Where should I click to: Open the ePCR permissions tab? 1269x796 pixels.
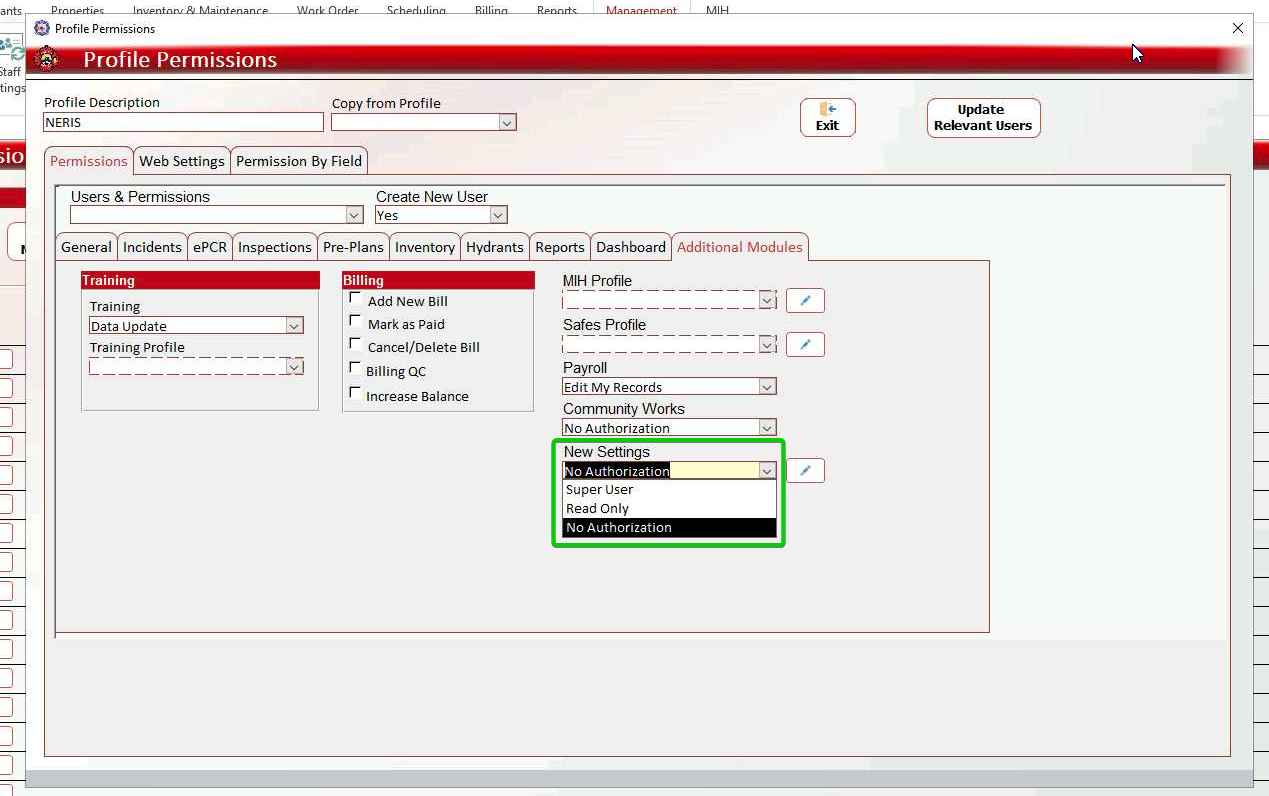[x=210, y=247]
